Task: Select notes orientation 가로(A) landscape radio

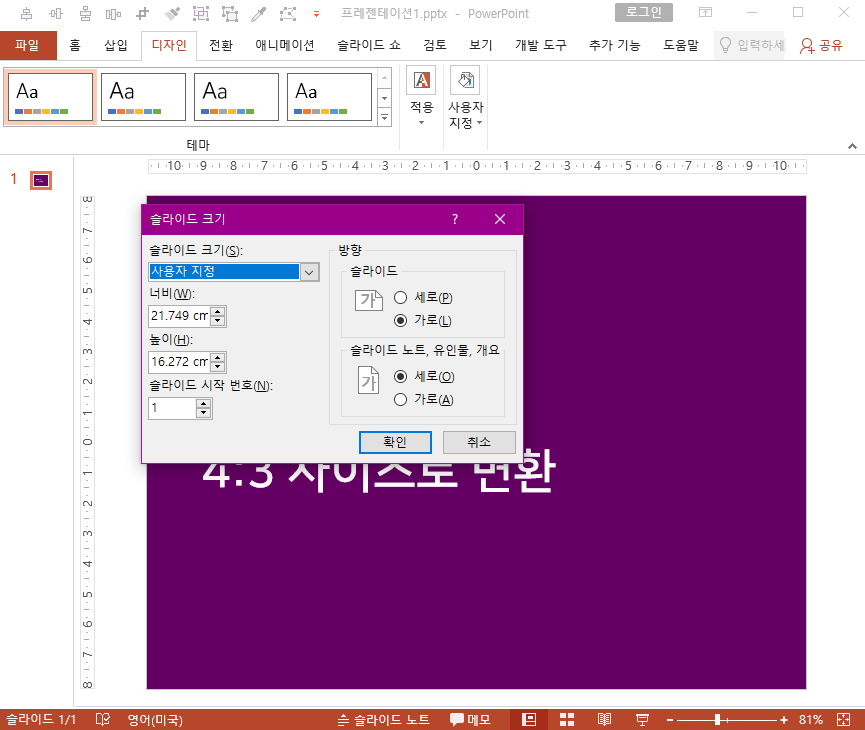Action: (401, 399)
